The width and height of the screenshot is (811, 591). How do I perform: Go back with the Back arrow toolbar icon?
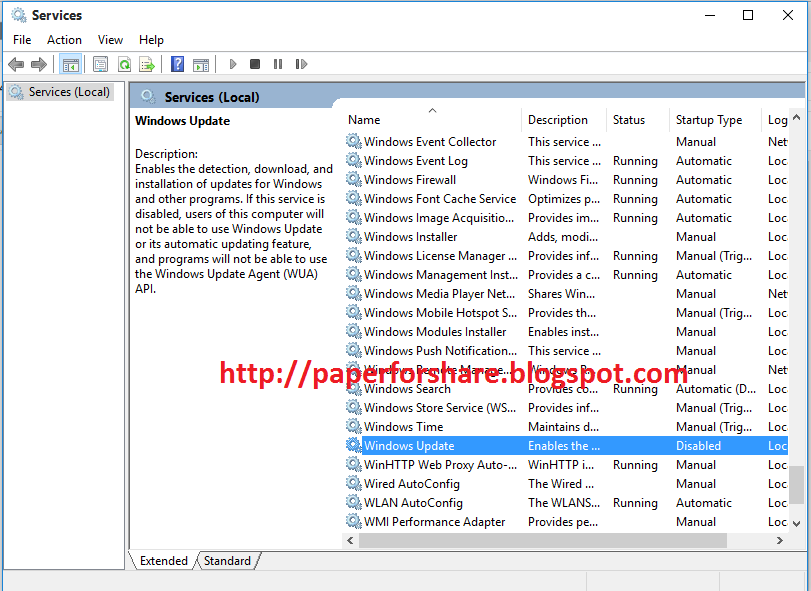[16, 64]
